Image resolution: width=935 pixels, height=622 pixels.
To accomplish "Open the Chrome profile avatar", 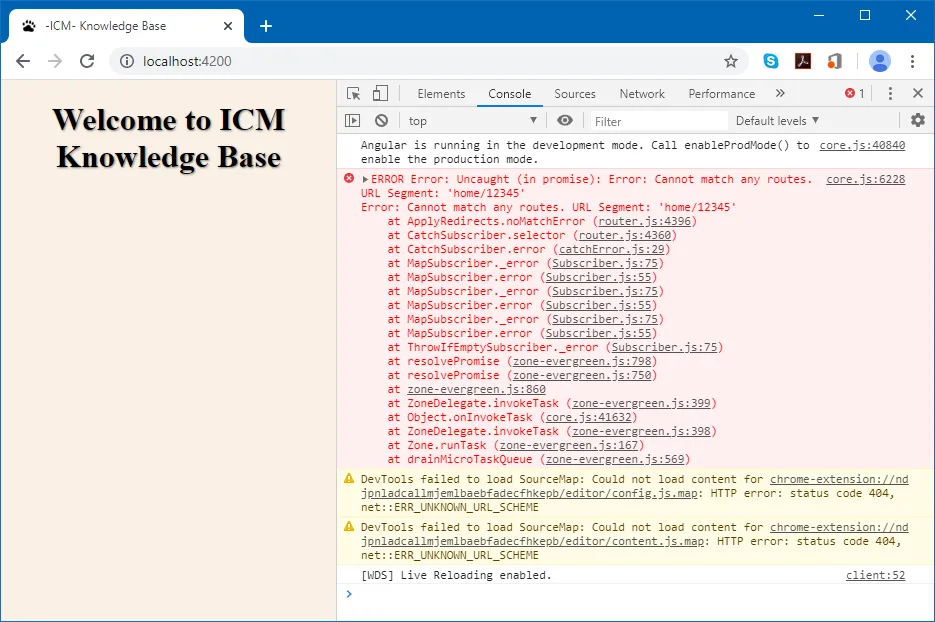I will pyautogui.click(x=880, y=61).
